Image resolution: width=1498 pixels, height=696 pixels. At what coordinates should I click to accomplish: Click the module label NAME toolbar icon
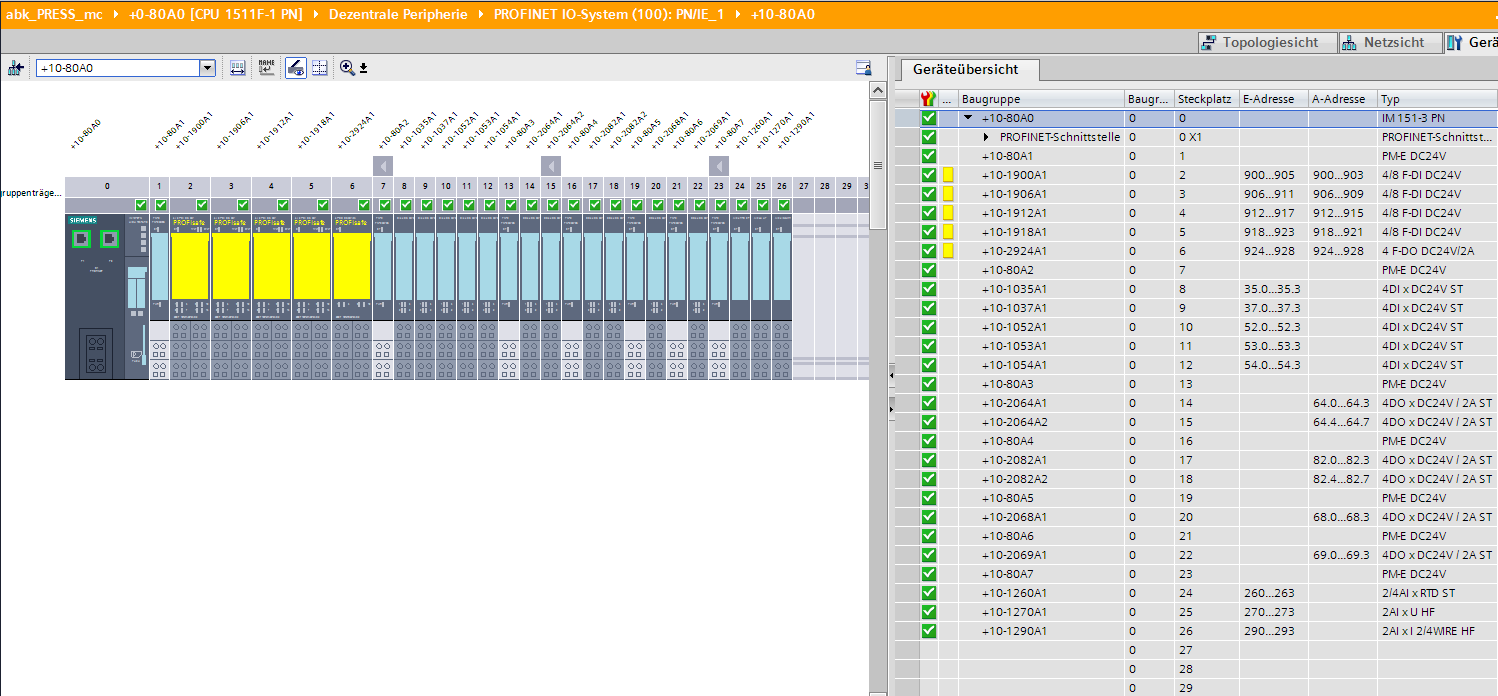[266, 68]
